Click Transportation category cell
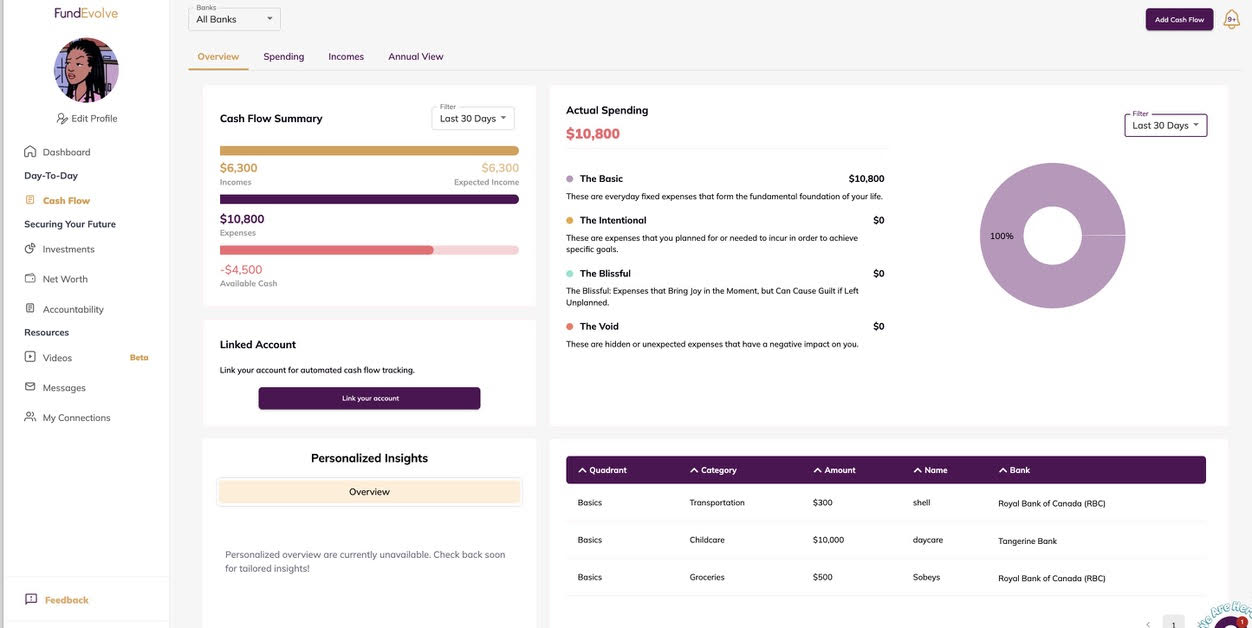 tap(717, 503)
